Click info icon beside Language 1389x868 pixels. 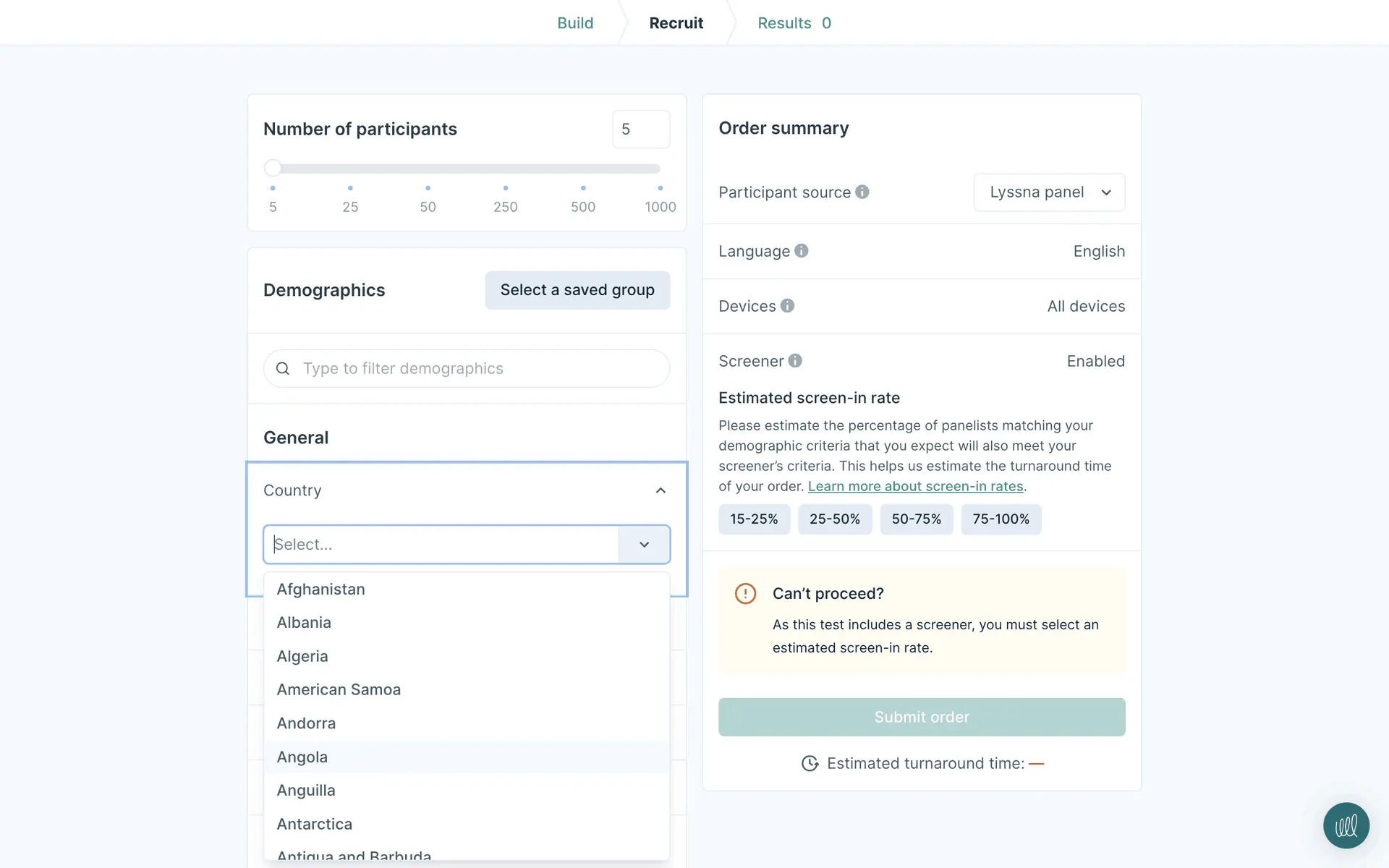(x=801, y=251)
